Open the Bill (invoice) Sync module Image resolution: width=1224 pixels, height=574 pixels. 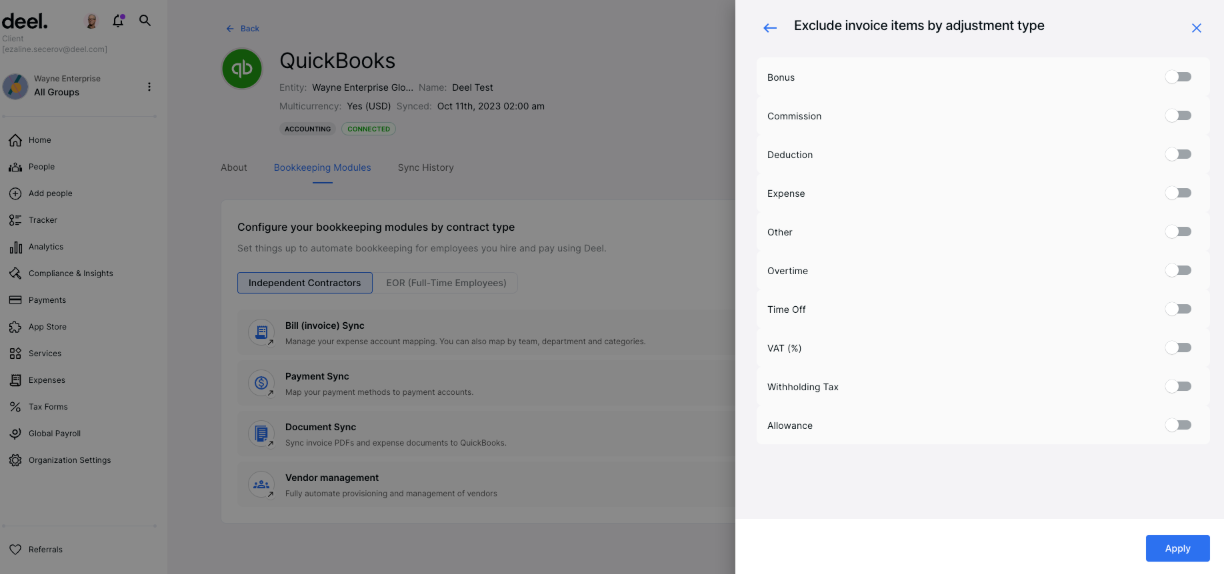pos(485,333)
